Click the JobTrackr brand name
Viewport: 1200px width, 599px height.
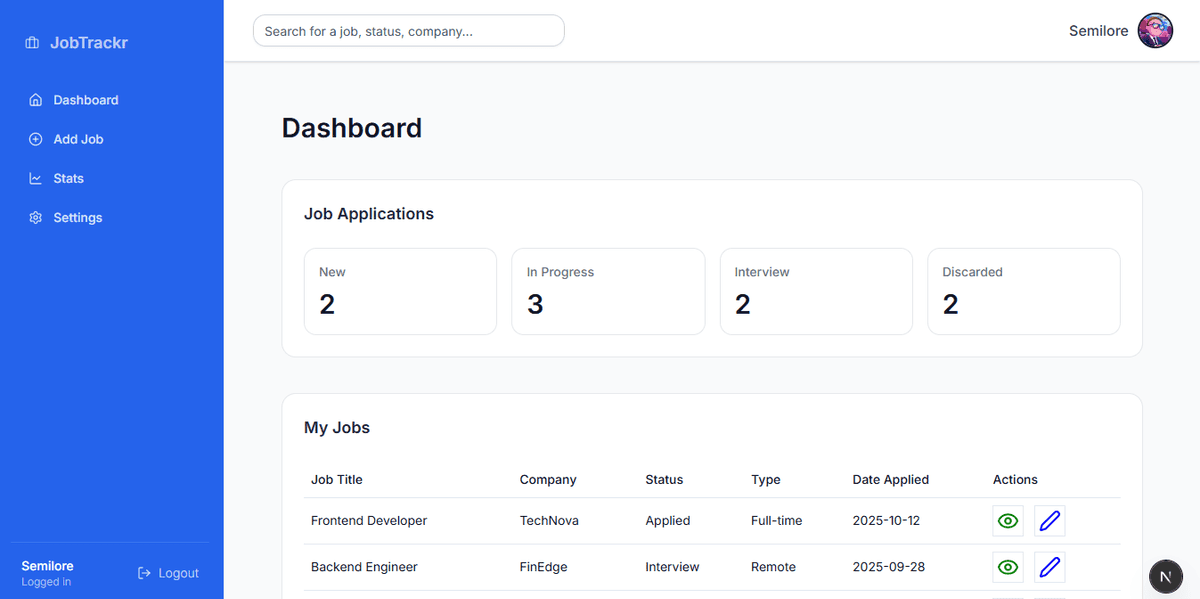point(89,43)
